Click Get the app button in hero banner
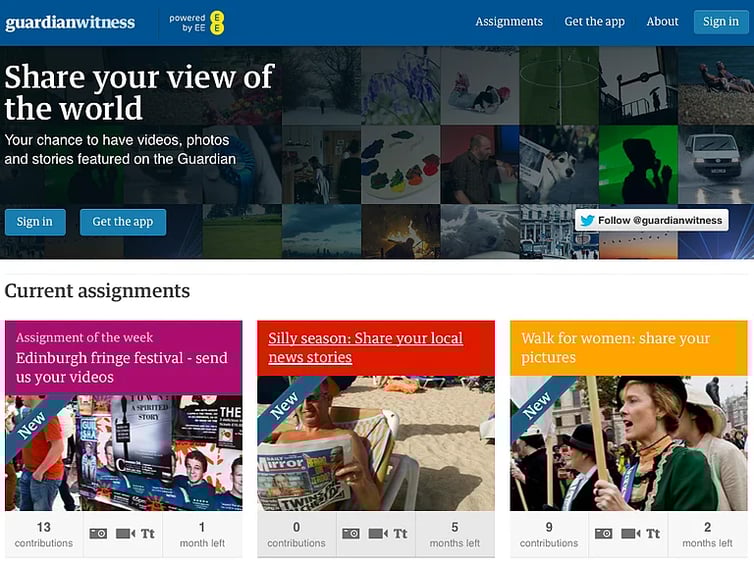The height and width of the screenshot is (564, 754). point(123,222)
